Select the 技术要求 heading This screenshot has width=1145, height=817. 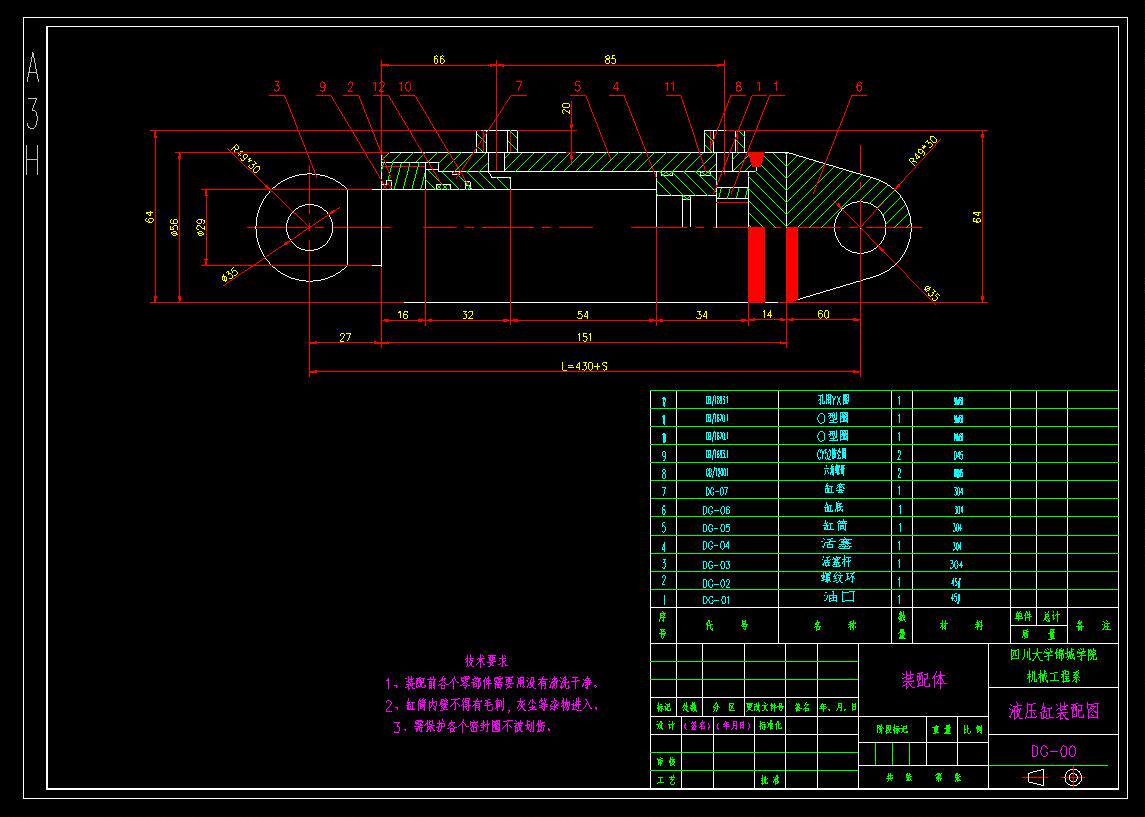tap(486, 661)
